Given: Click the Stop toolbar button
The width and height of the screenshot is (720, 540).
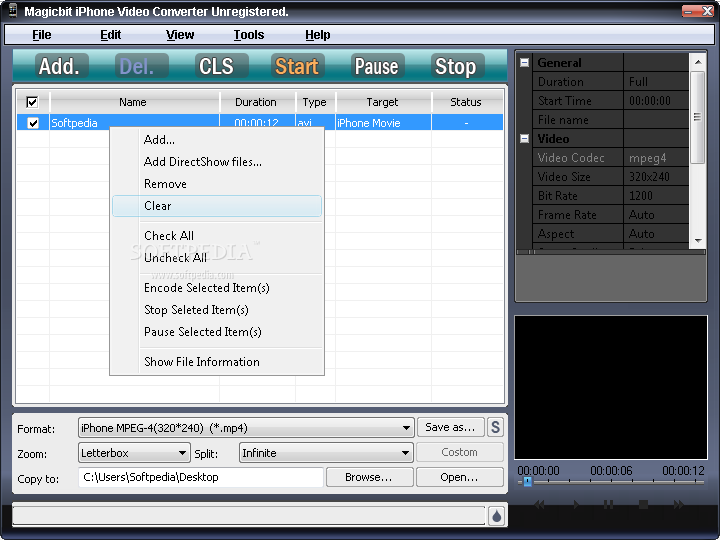Looking at the screenshot, I should click(x=456, y=67).
